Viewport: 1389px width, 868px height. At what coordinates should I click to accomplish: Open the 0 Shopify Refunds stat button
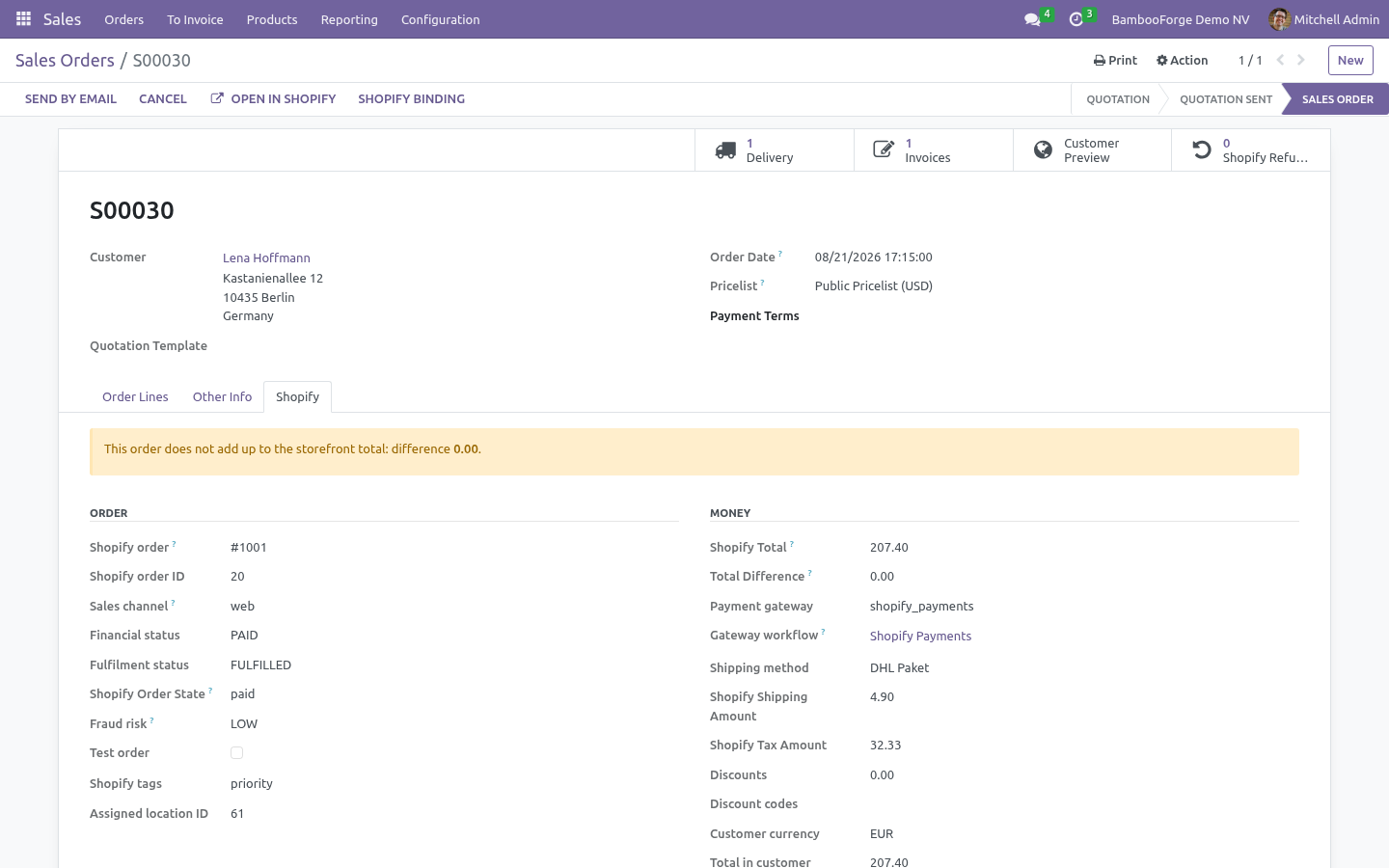1251,150
